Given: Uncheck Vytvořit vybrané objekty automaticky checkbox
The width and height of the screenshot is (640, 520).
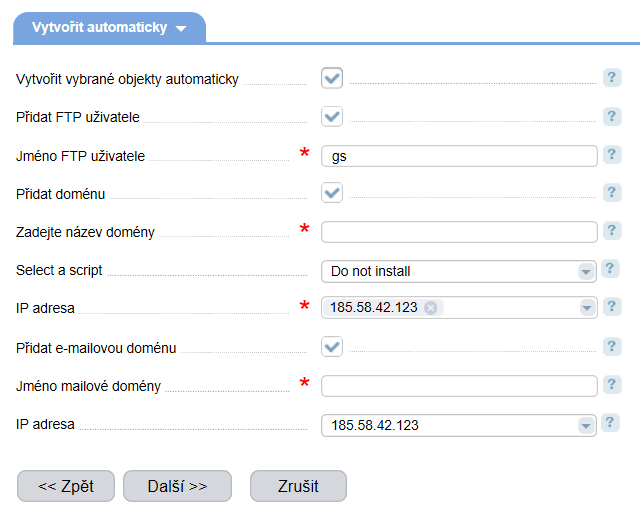Looking at the screenshot, I should point(332,78).
